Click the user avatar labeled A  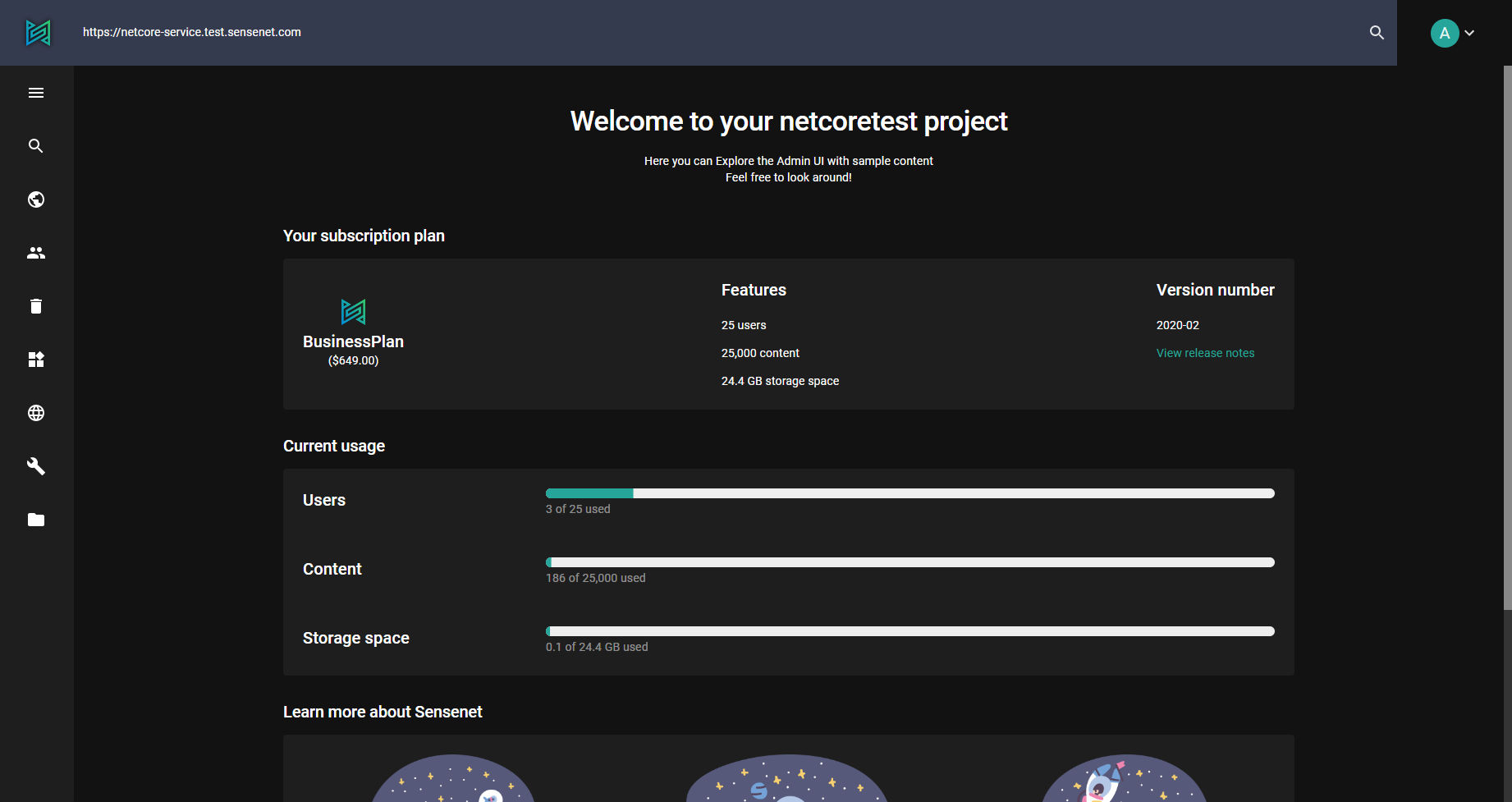pyautogui.click(x=1445, y=33)
